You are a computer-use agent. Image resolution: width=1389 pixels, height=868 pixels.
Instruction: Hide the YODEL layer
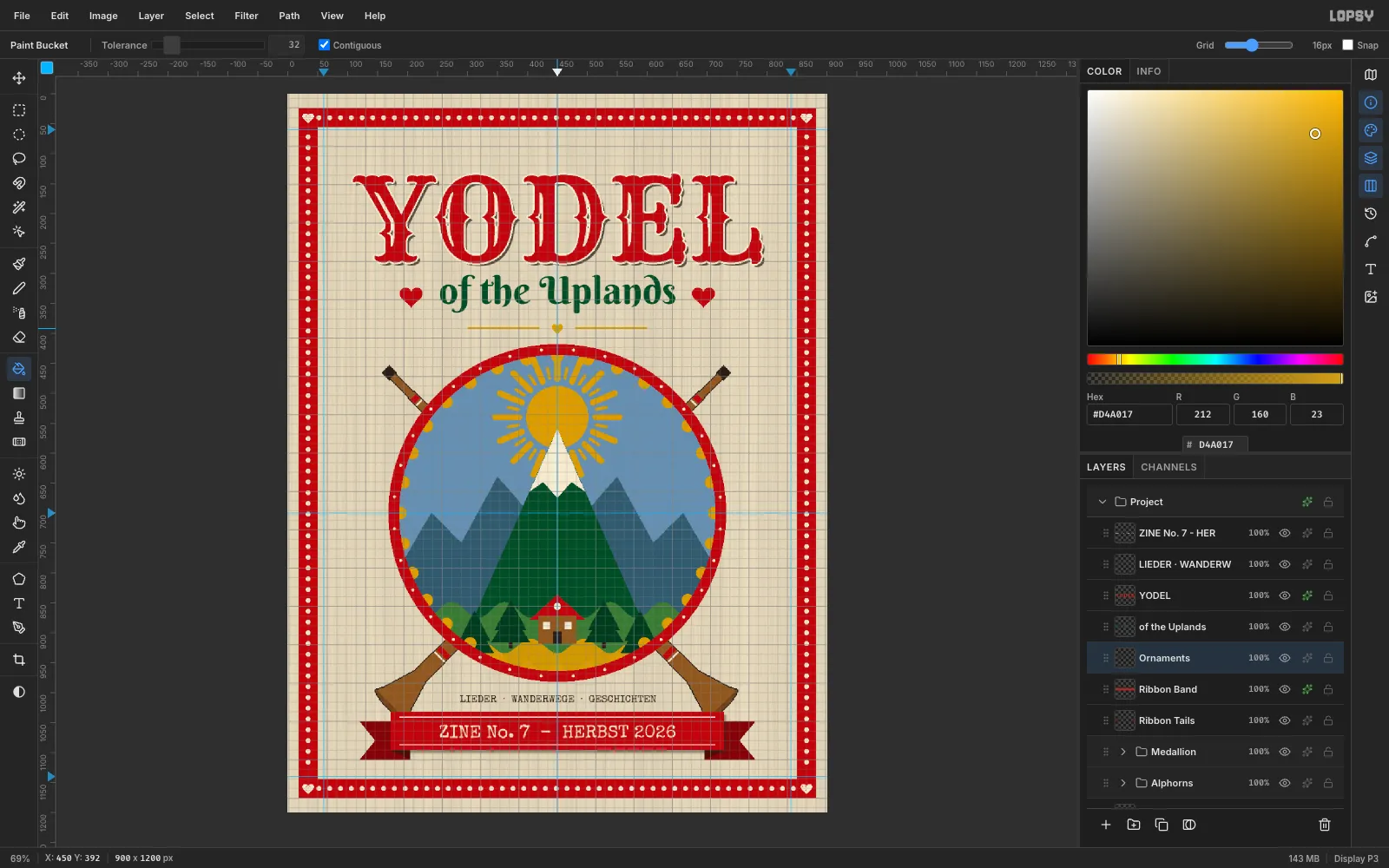[1285, 595]
